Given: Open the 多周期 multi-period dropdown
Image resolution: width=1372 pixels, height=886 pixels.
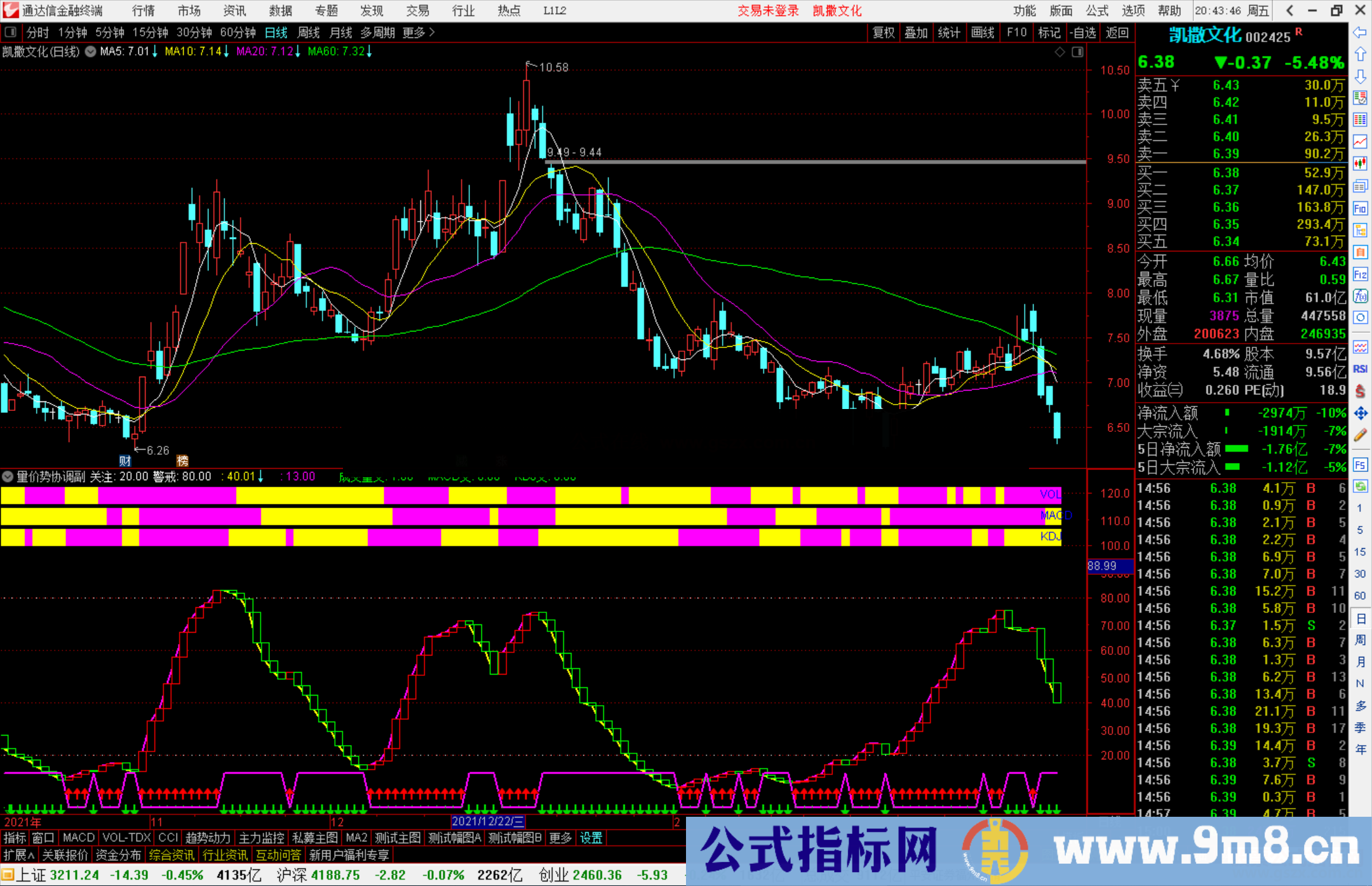Looking at the screenshot, I should coord(378,32).
